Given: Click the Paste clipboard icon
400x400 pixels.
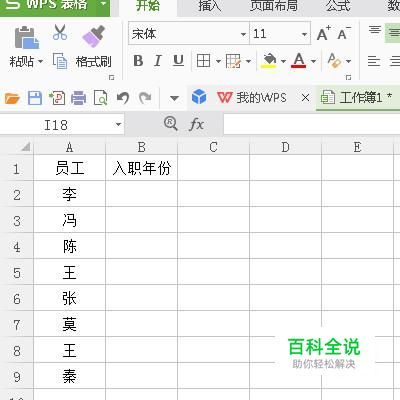Looking at the screenshot, I should tap(27, 37).
